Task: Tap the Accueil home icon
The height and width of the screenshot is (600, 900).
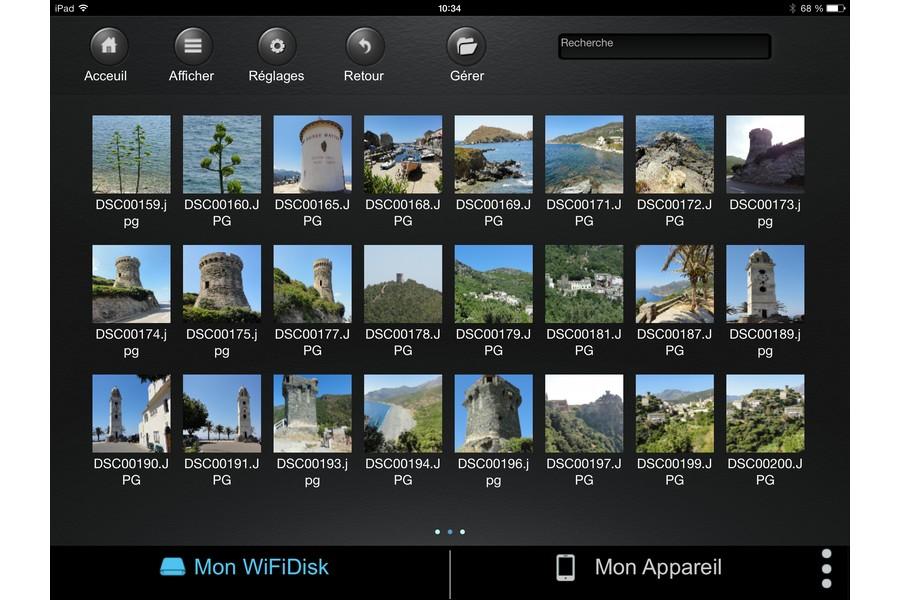Action: [109, 46]
